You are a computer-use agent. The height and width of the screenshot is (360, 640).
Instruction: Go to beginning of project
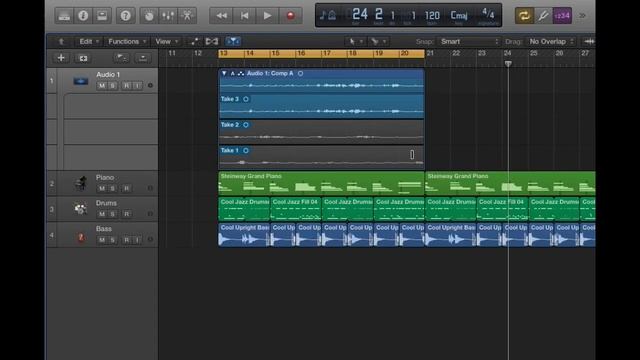244,16
